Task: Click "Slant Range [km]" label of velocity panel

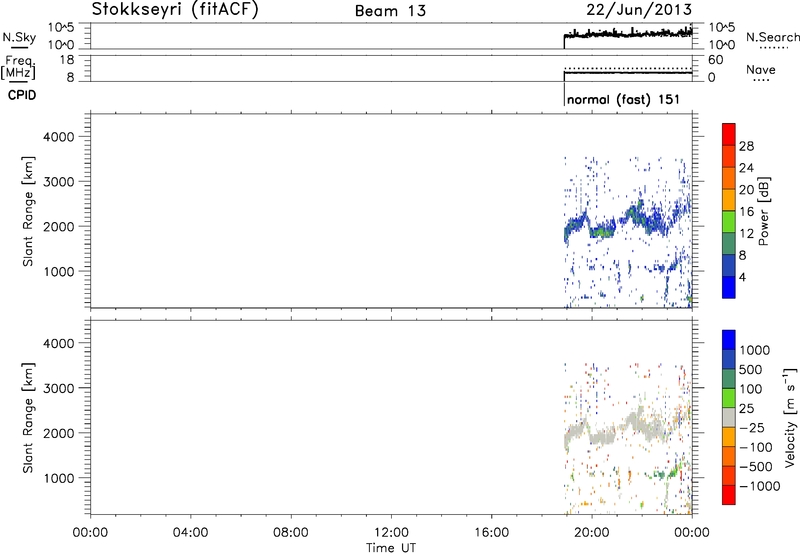Action: (28, 418)
